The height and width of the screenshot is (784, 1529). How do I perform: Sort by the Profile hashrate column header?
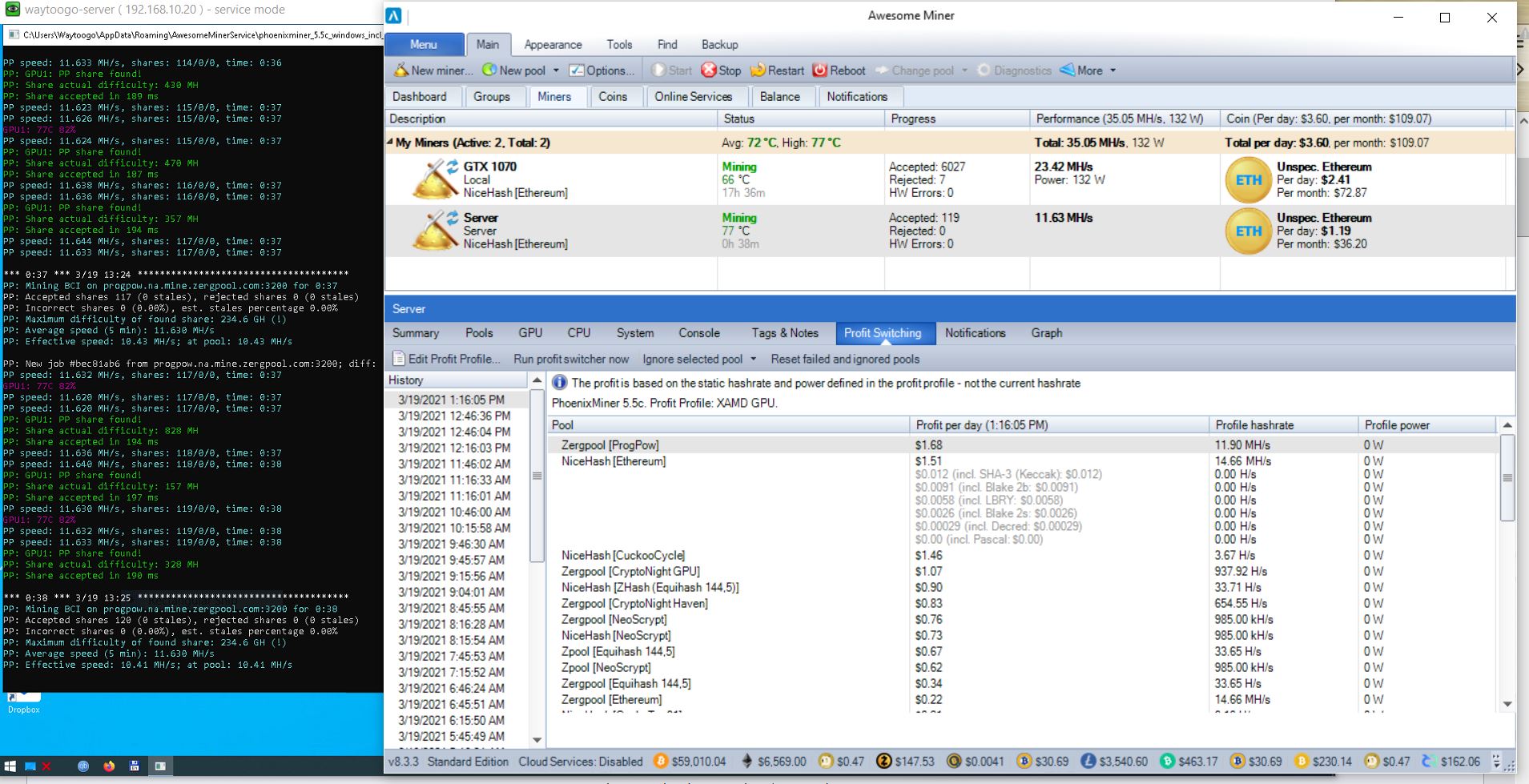(x=1282, y=425)
